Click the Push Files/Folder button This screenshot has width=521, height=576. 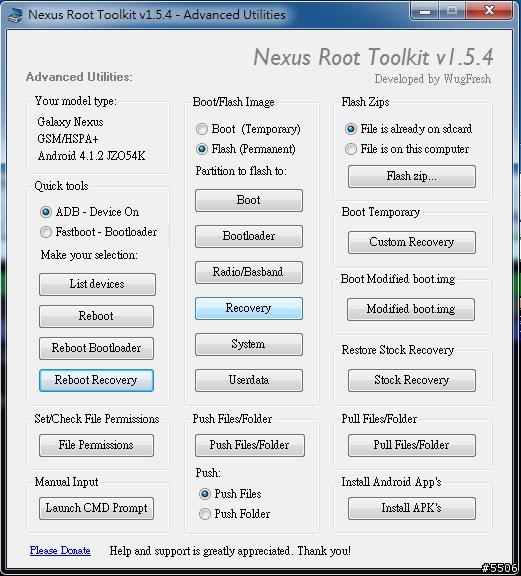[249, 445]
